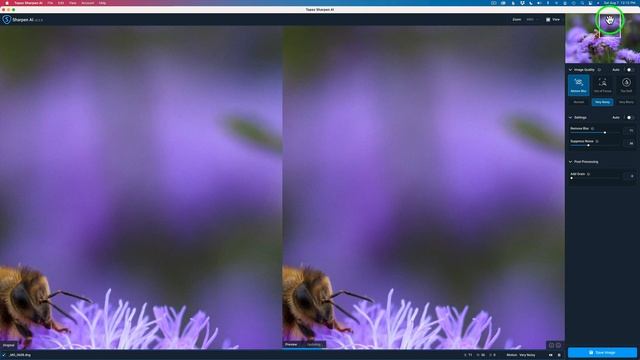The width and height of the screenshot is (640, 360).
Task: Open the Zoom level dropdown
Action: [532, 20]
